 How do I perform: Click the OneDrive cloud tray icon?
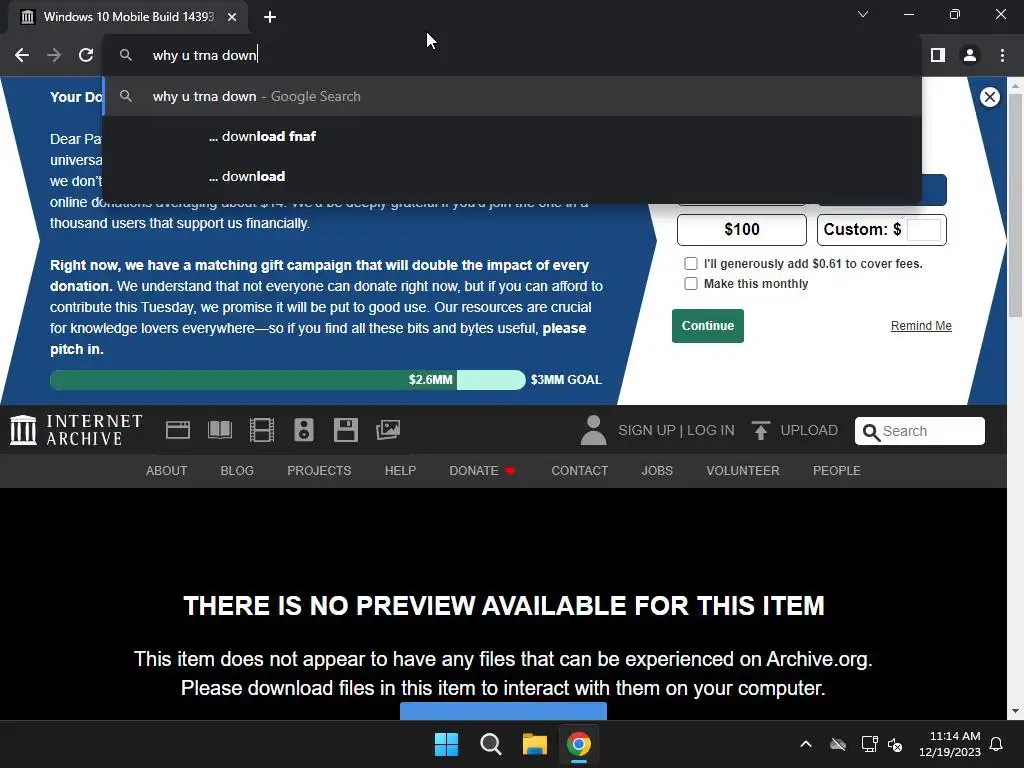pos(838,744)
